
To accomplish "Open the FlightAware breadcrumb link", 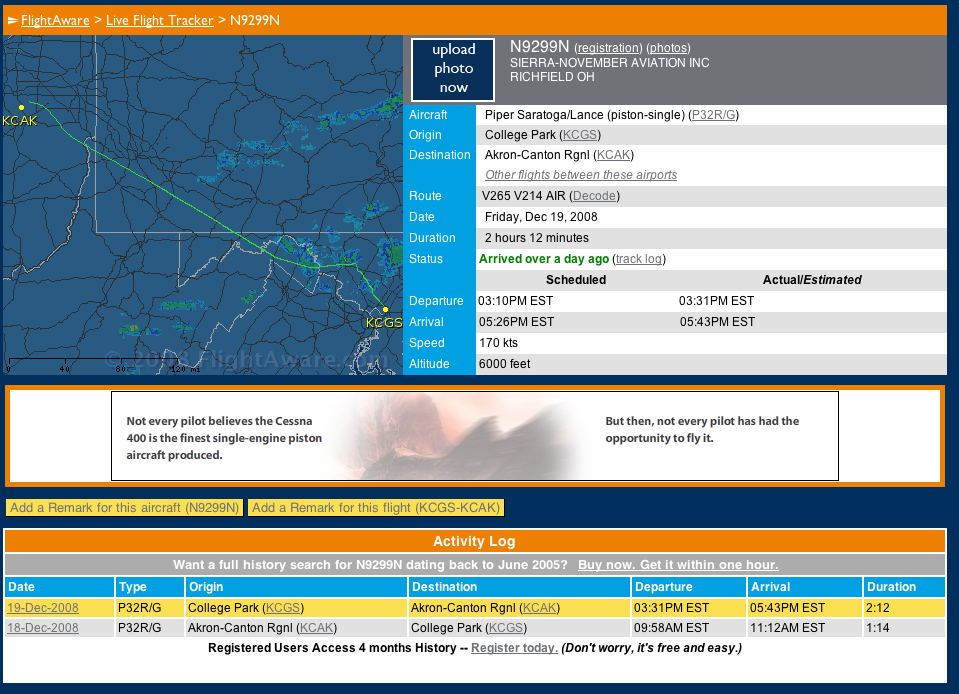I will tap(55, 20).
